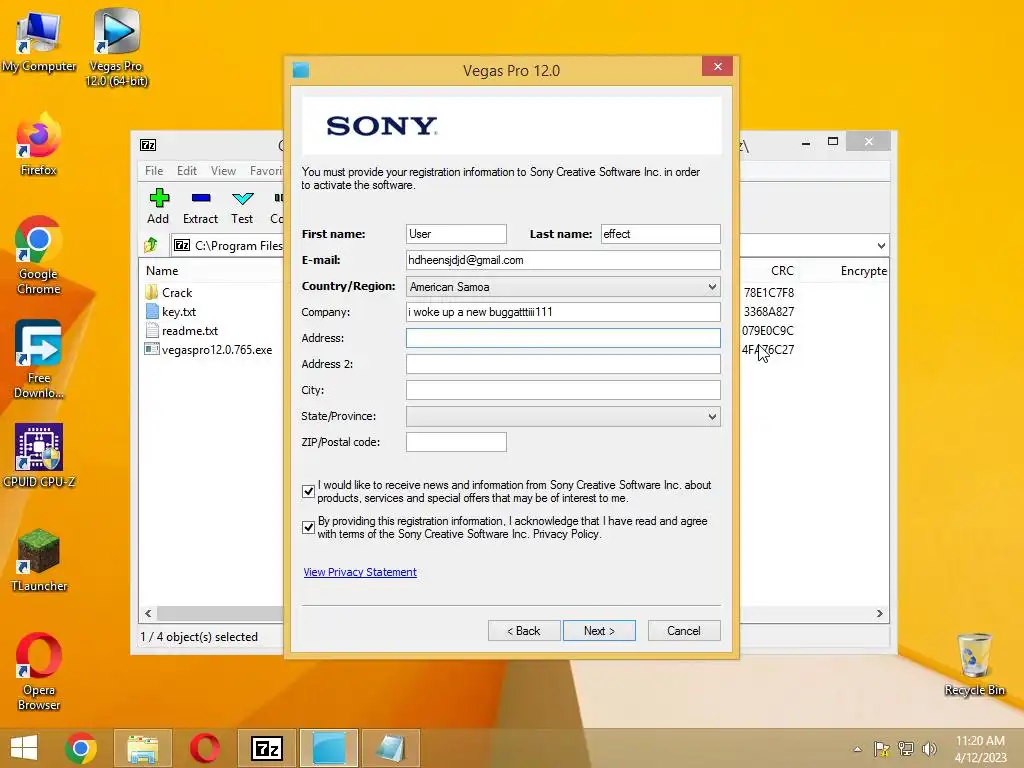Screen dimensions: 1024x768
Task: Click the City input field
Action: tap(563, 390)
